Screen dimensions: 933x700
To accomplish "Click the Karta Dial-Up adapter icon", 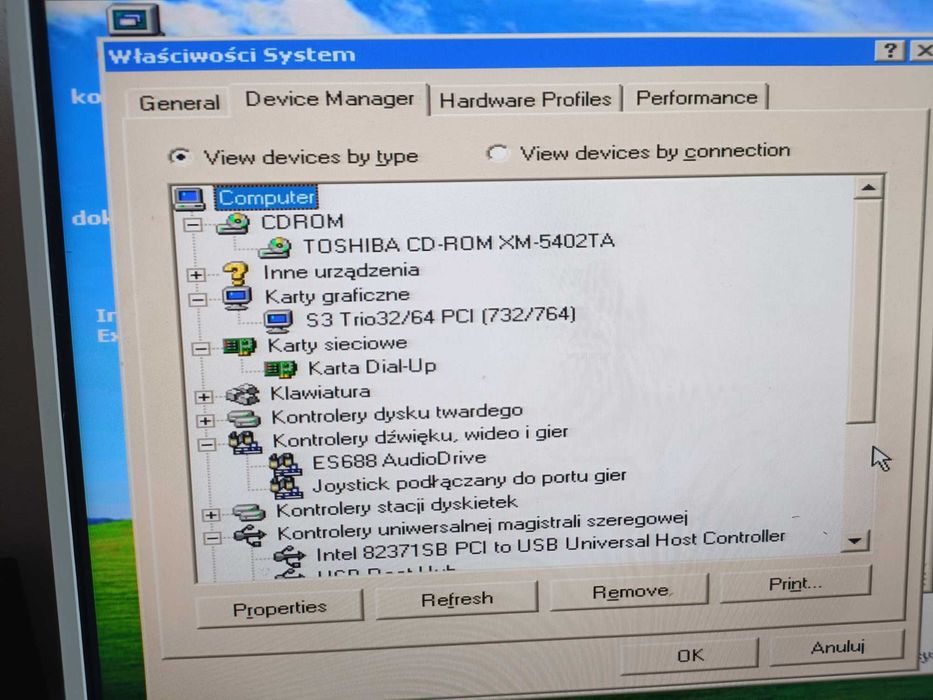I will (280, 369).
